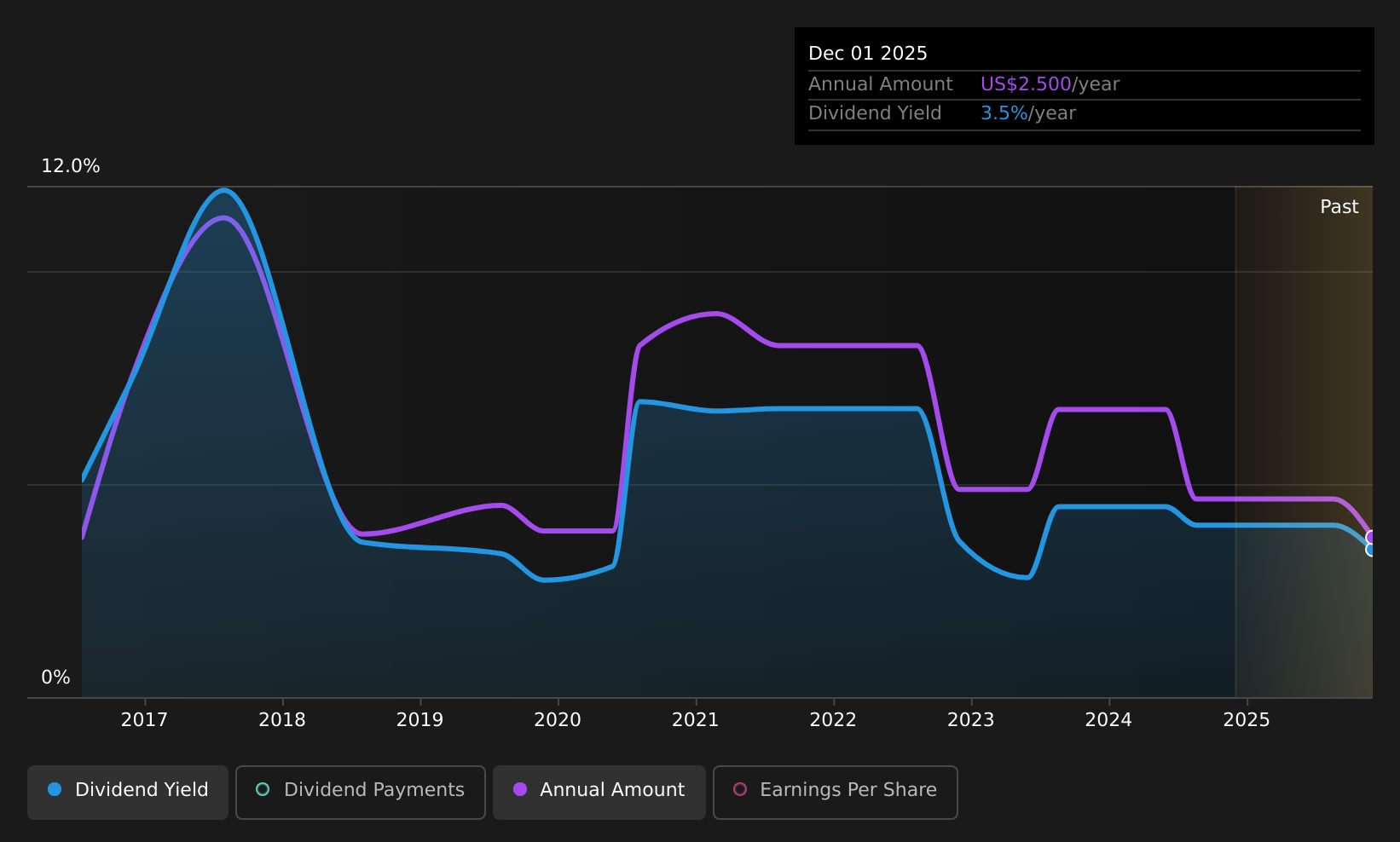The width and height of the screenshot is (1400, 842).
Task: Click the 2019 x-axis label
Action: point(420,720)
